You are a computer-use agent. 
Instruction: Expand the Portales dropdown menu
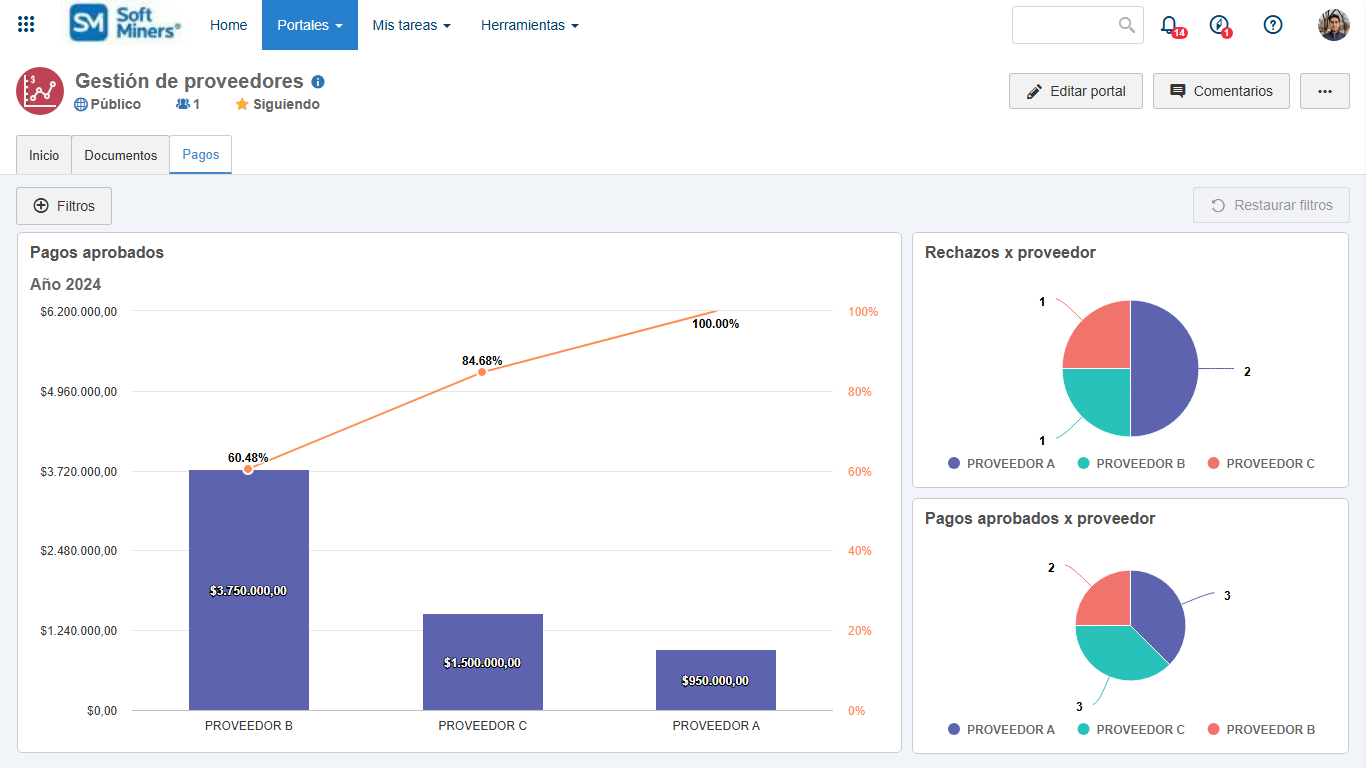(310, 25)
